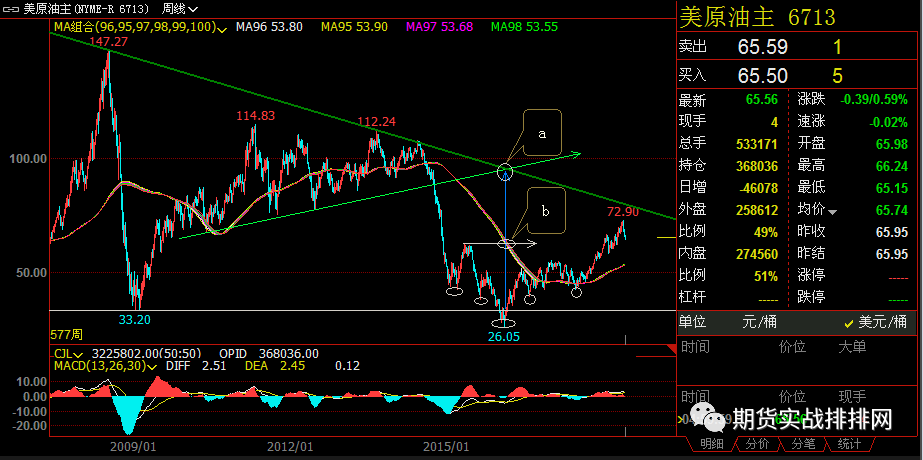Click the 最低 value 65.15
This screenshot has width=923, height=460.
891,188
